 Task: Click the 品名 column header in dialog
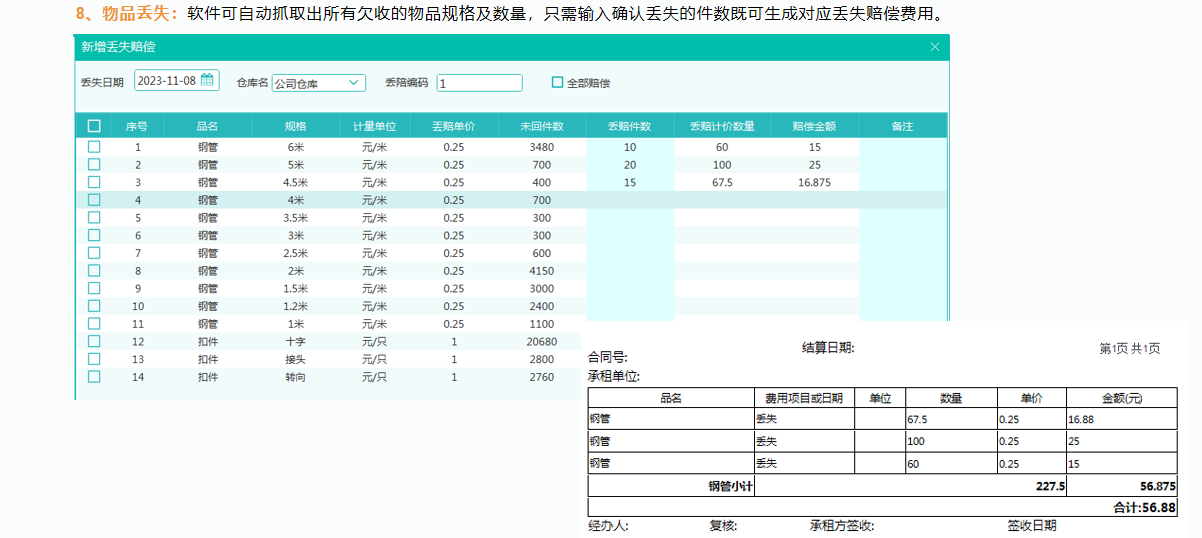207,126
